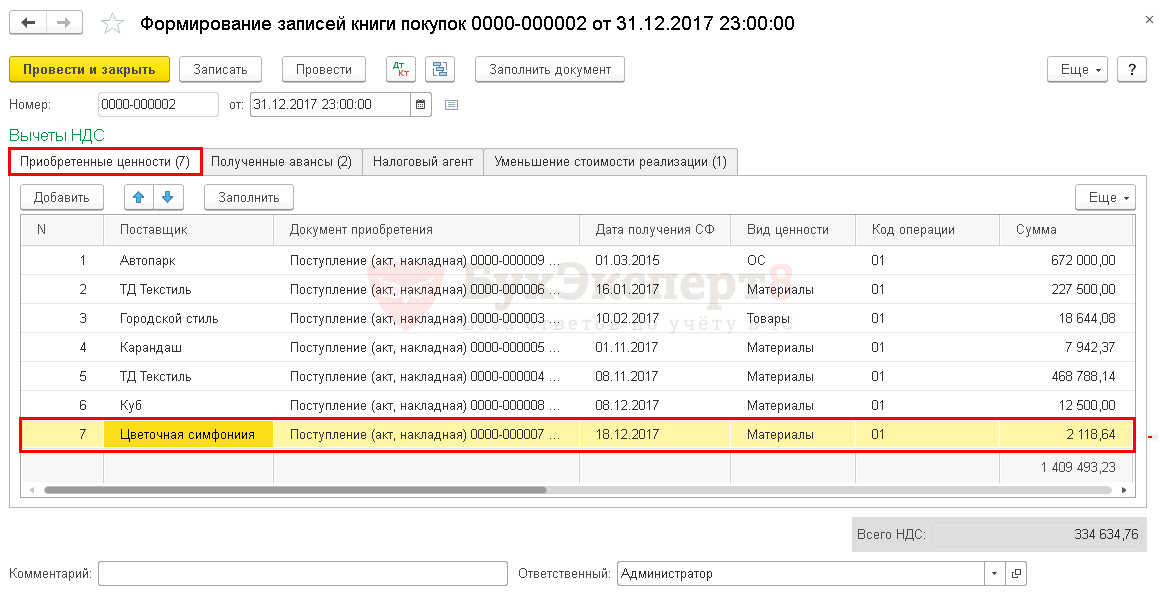
Task: Expand the table's Еще dropdown menu
Action: 1104,197
